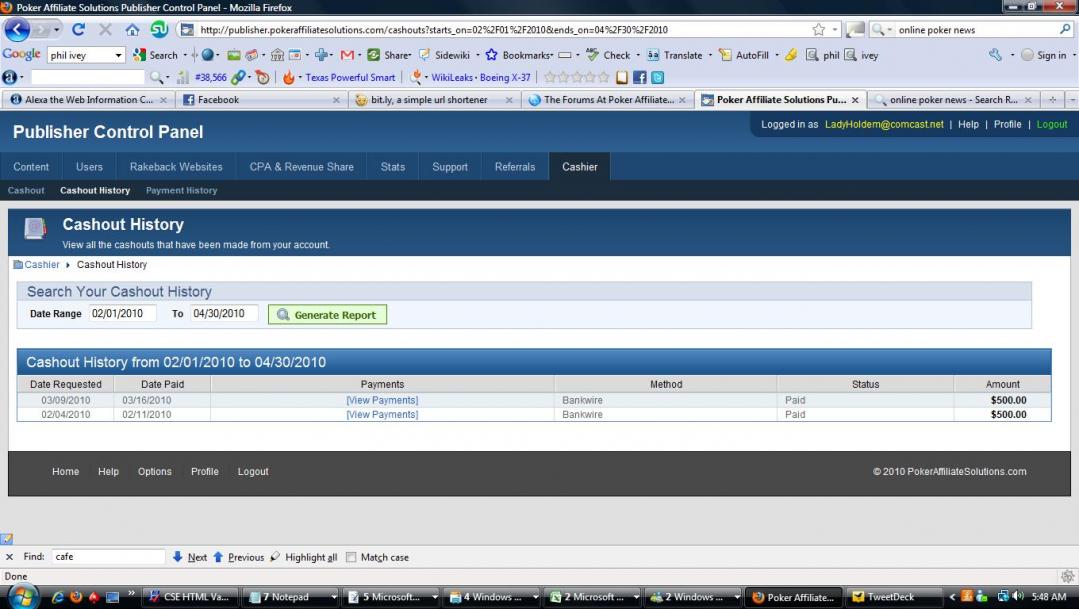Click the Gmail icon in Google toolbar

(347, 55)
